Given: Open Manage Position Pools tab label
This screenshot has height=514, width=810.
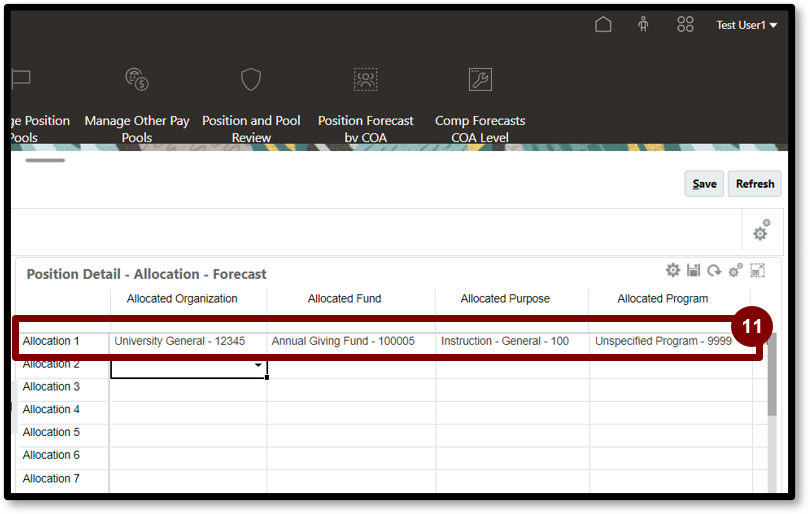Looking at the screenshot, I should coord(40,129).
